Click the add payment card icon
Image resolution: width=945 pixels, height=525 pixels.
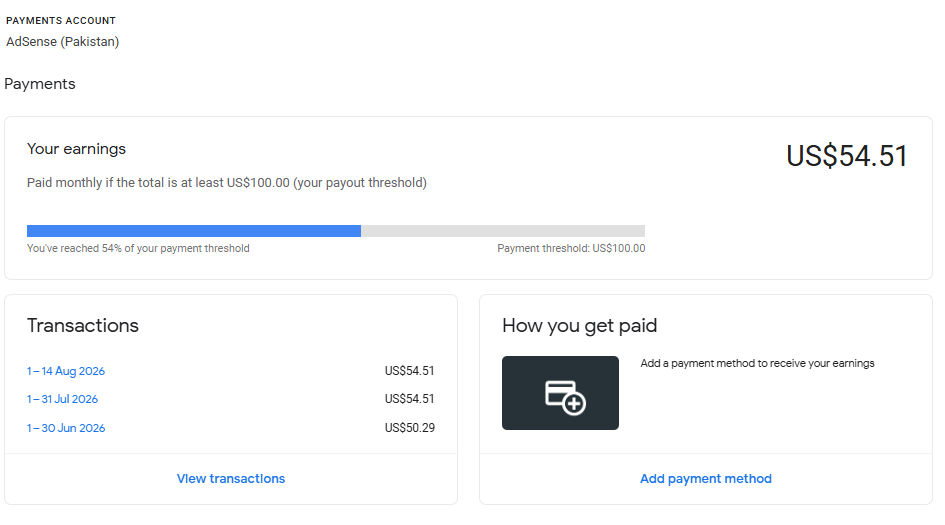pyautogui.click(x=560, y=393)
